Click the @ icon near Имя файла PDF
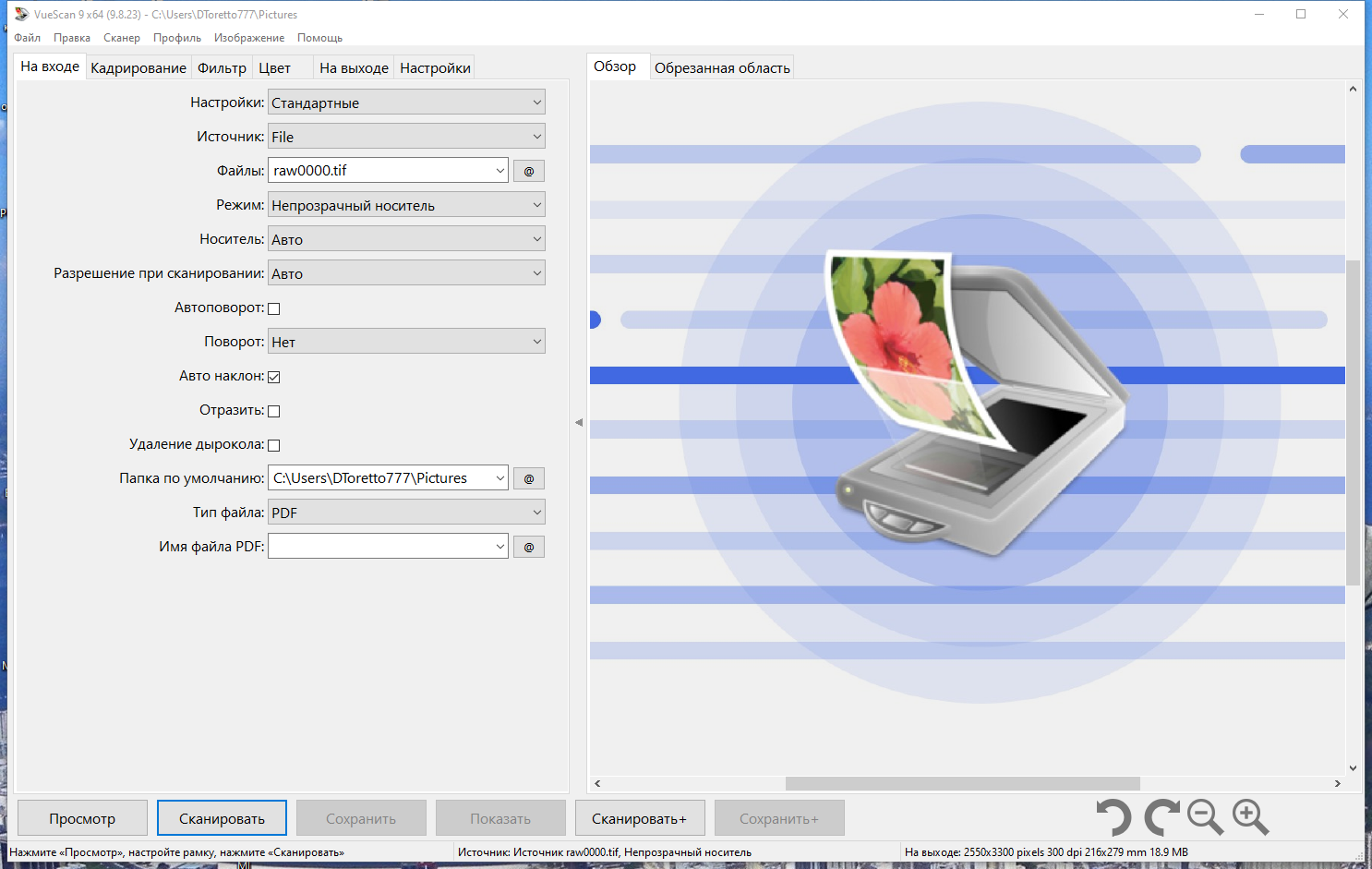 point(528,546)
